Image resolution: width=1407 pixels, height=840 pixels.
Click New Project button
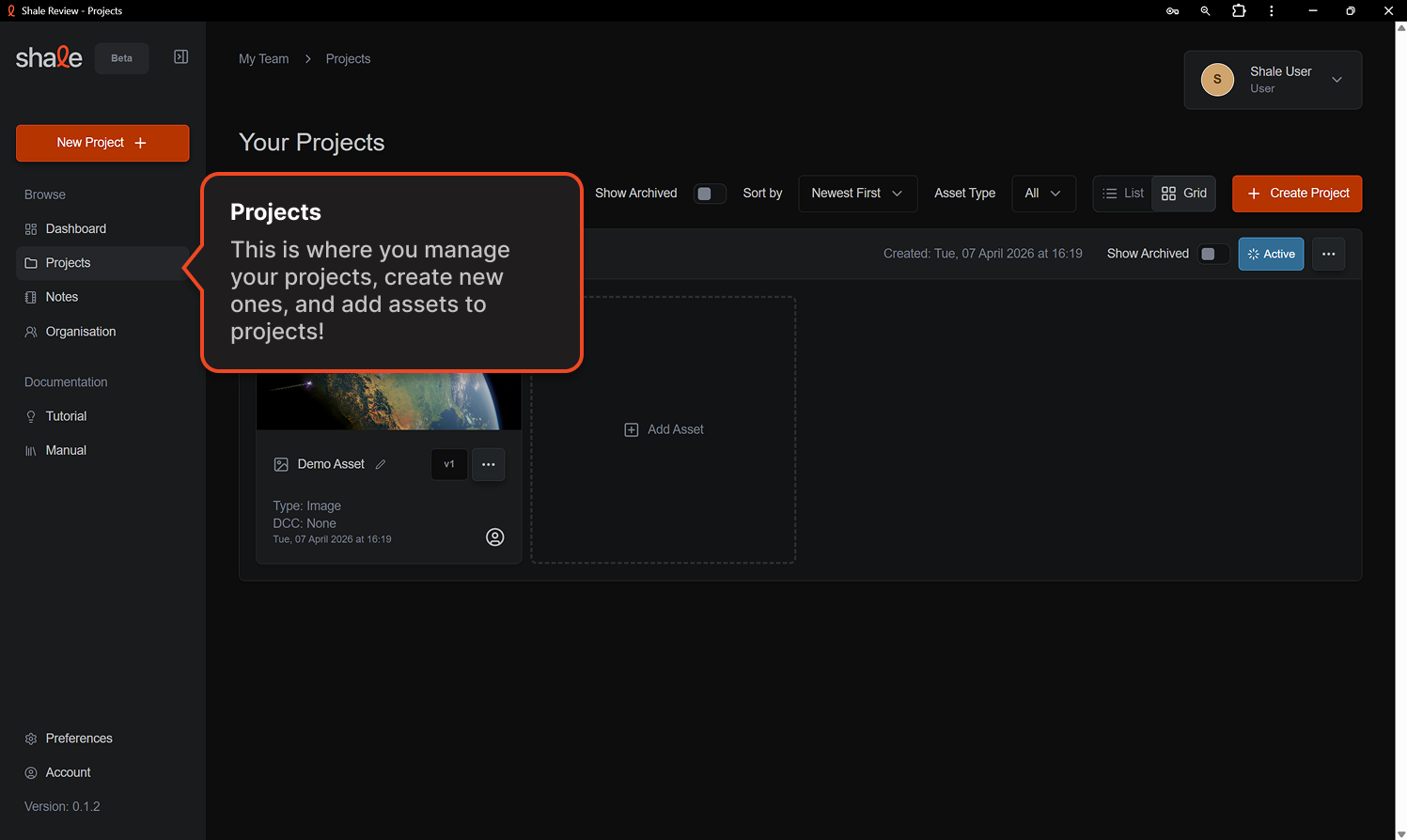coord(102,143)
